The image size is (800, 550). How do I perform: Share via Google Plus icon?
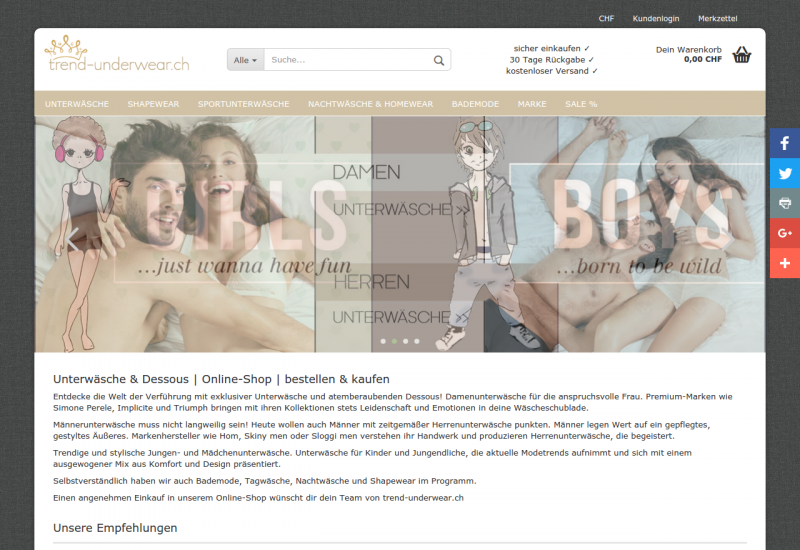coord(784,233)
